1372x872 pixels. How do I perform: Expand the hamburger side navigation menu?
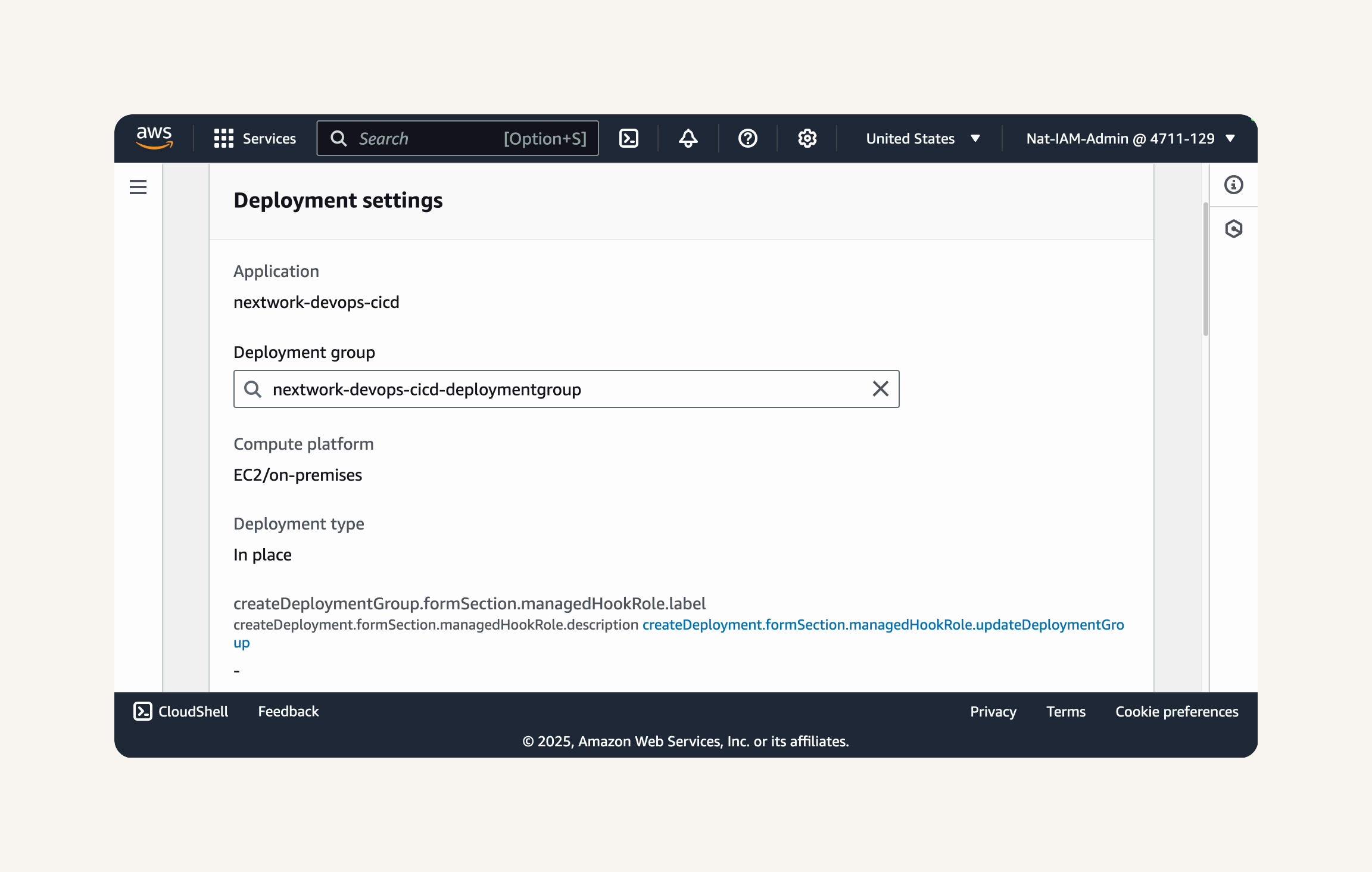coord(138,187)
